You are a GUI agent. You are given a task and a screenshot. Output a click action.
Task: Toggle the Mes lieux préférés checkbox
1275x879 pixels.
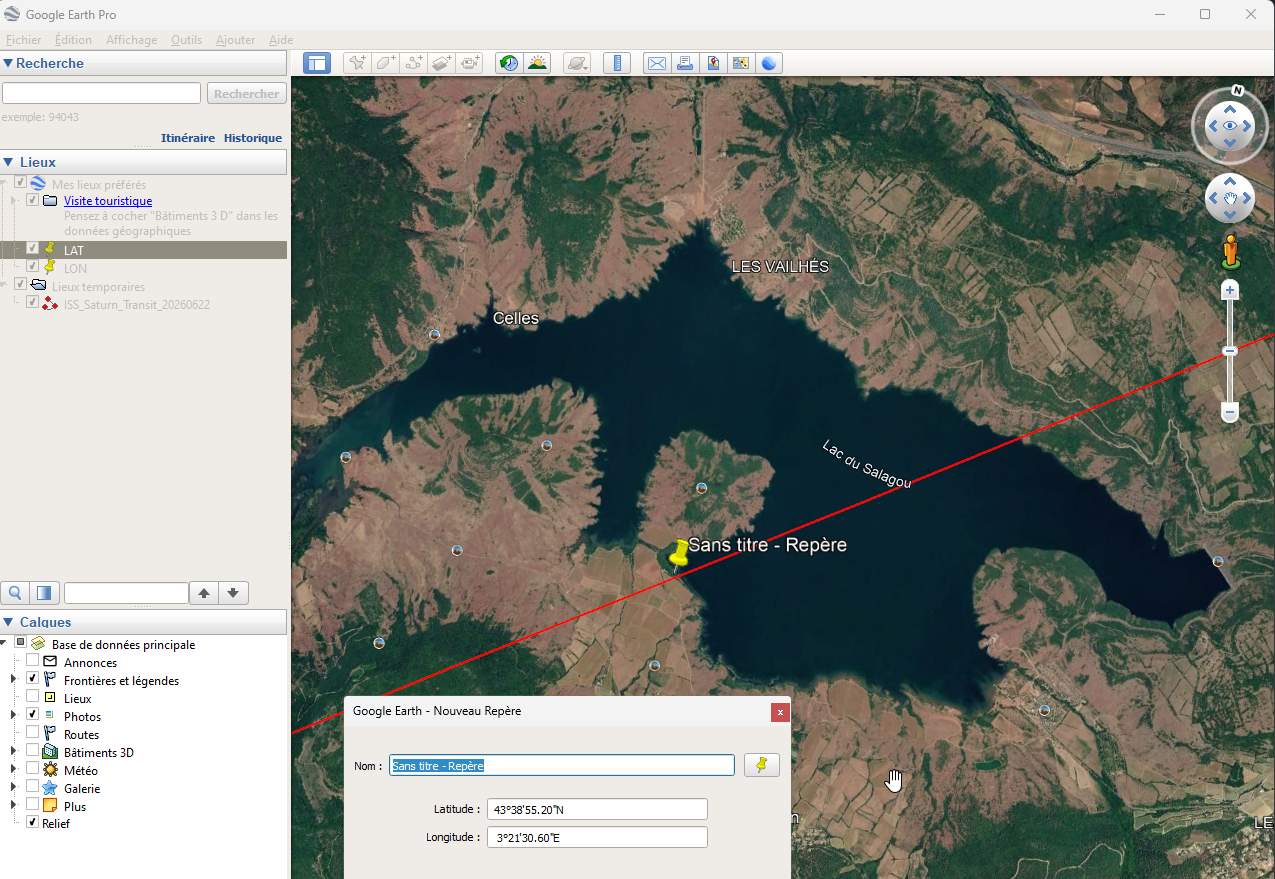(x=20, y=183)
